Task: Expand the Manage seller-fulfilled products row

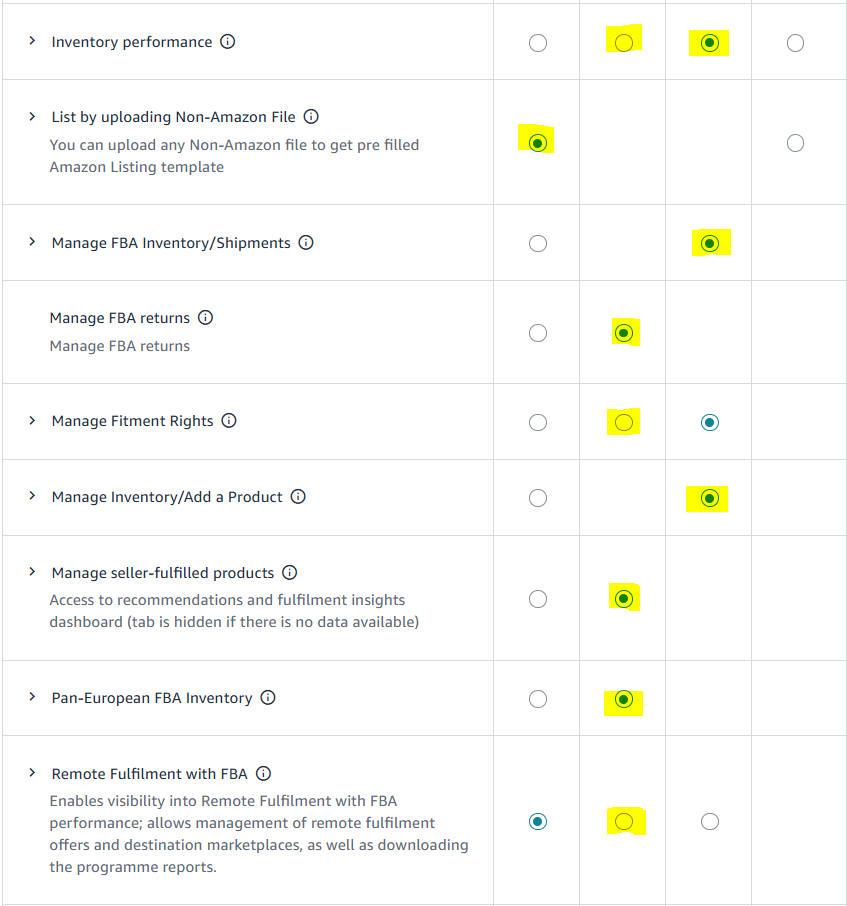Action: click(x=32, y=572)
